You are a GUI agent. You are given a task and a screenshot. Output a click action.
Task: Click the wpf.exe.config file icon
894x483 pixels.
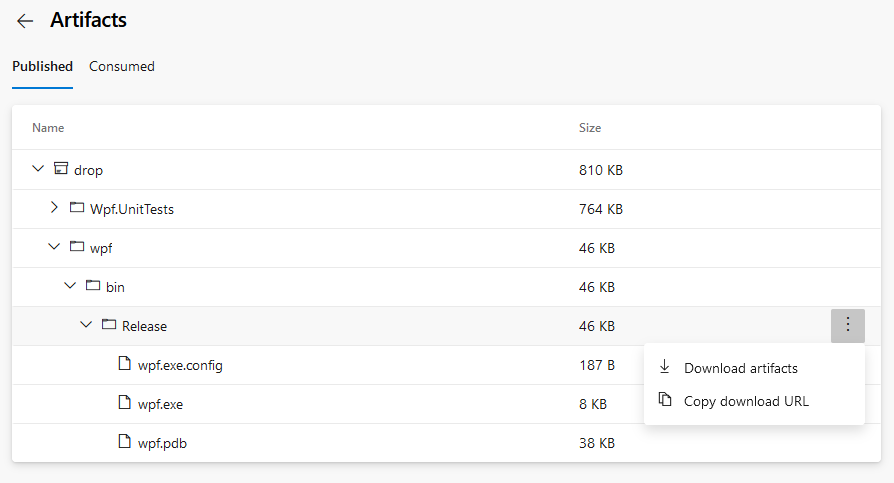pos(124,363)
